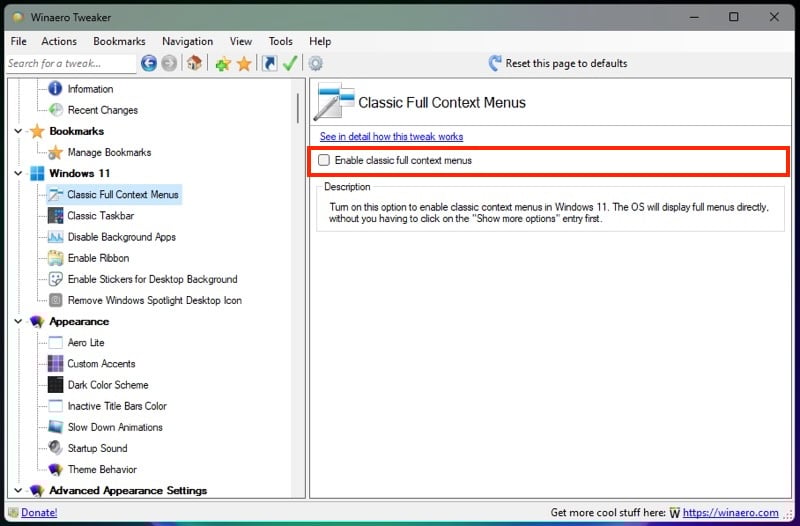Click the Disable Background Apps icon
This screenshot has height=526, width=800.
tap(55, 237)
